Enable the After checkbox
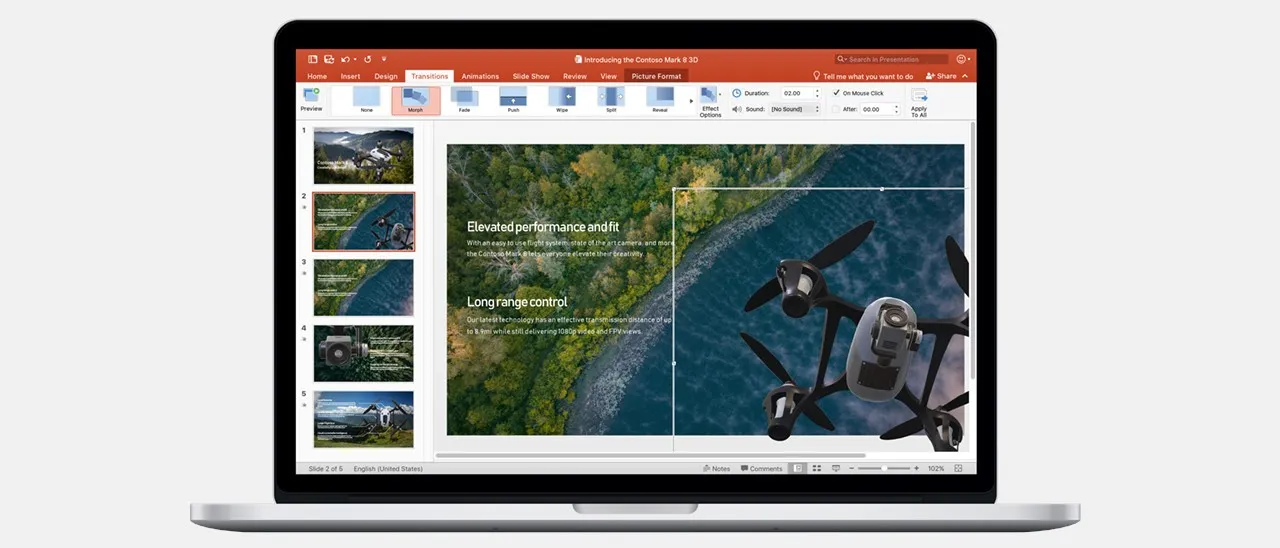This screenshot has width=1280, height=548. 836,109
